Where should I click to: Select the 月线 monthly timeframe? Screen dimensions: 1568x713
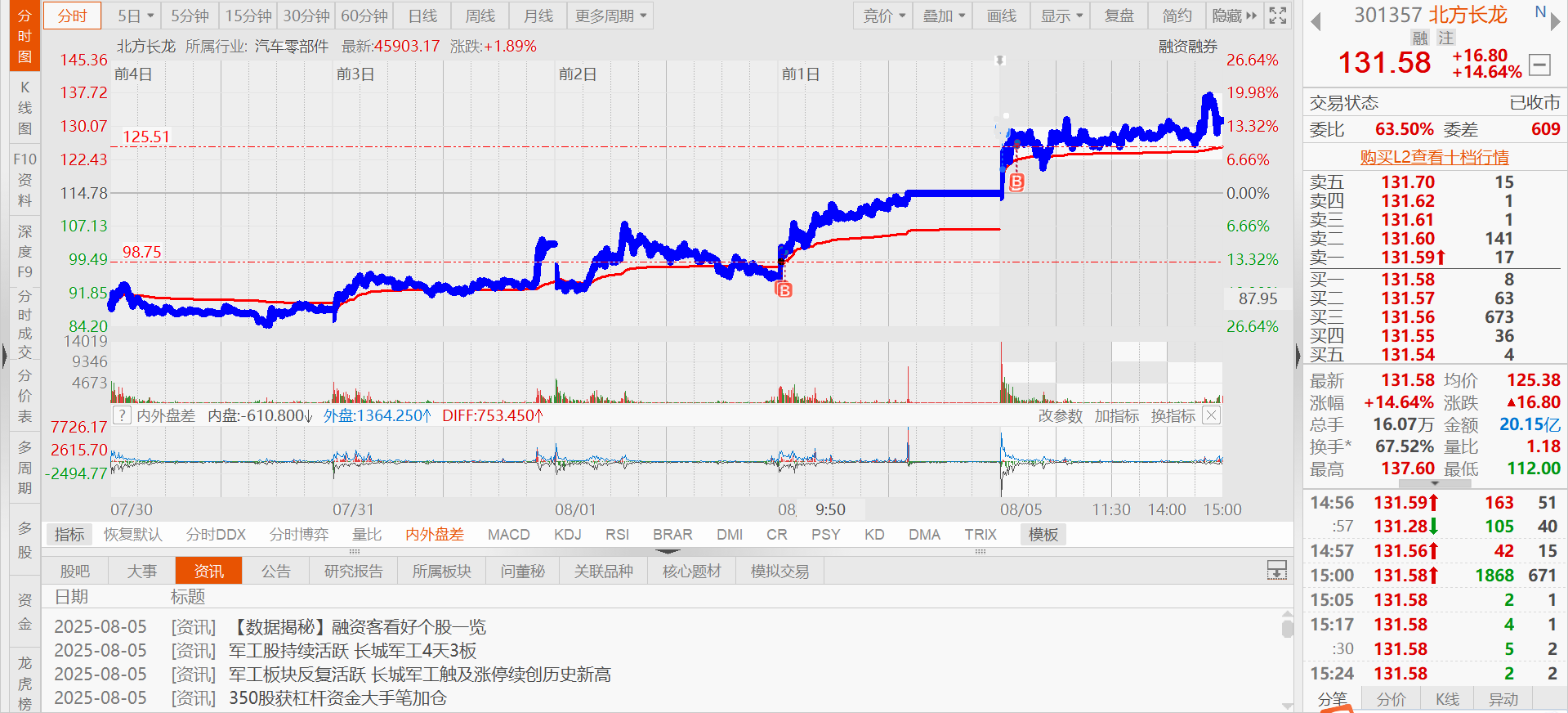538,16
